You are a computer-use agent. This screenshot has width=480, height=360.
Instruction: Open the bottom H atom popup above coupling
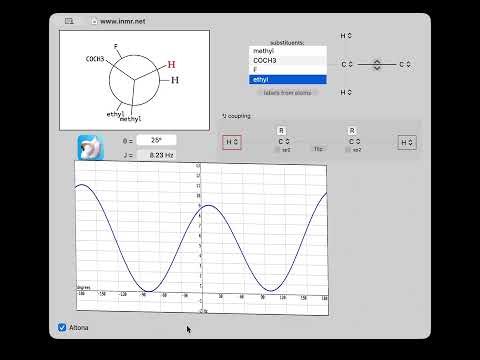coord(346,92)
